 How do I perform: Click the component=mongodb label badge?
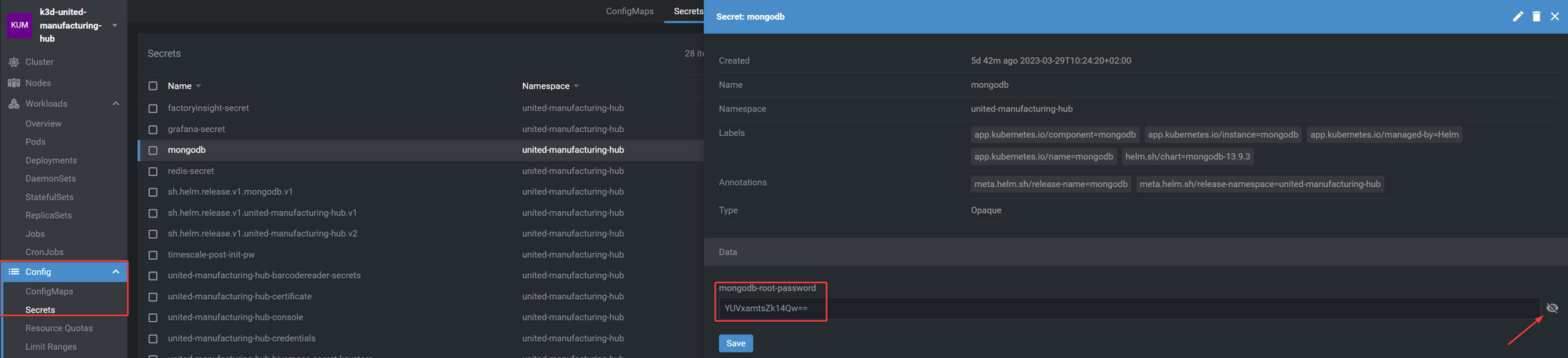click(1055, 135)
